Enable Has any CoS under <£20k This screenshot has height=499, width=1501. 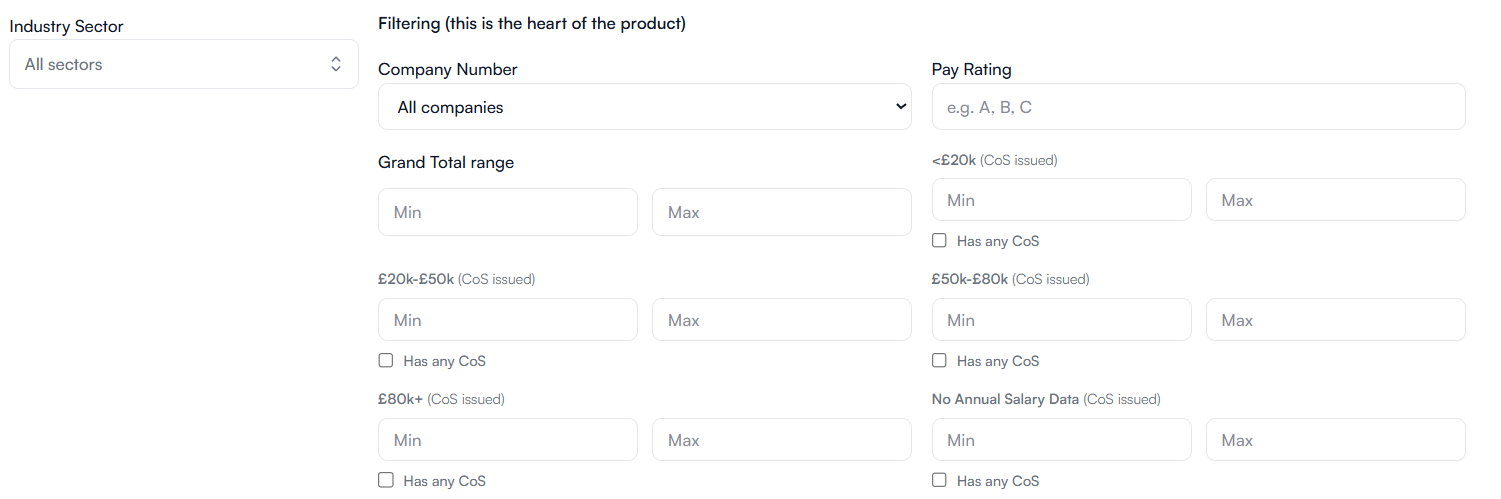pos(939,241)
